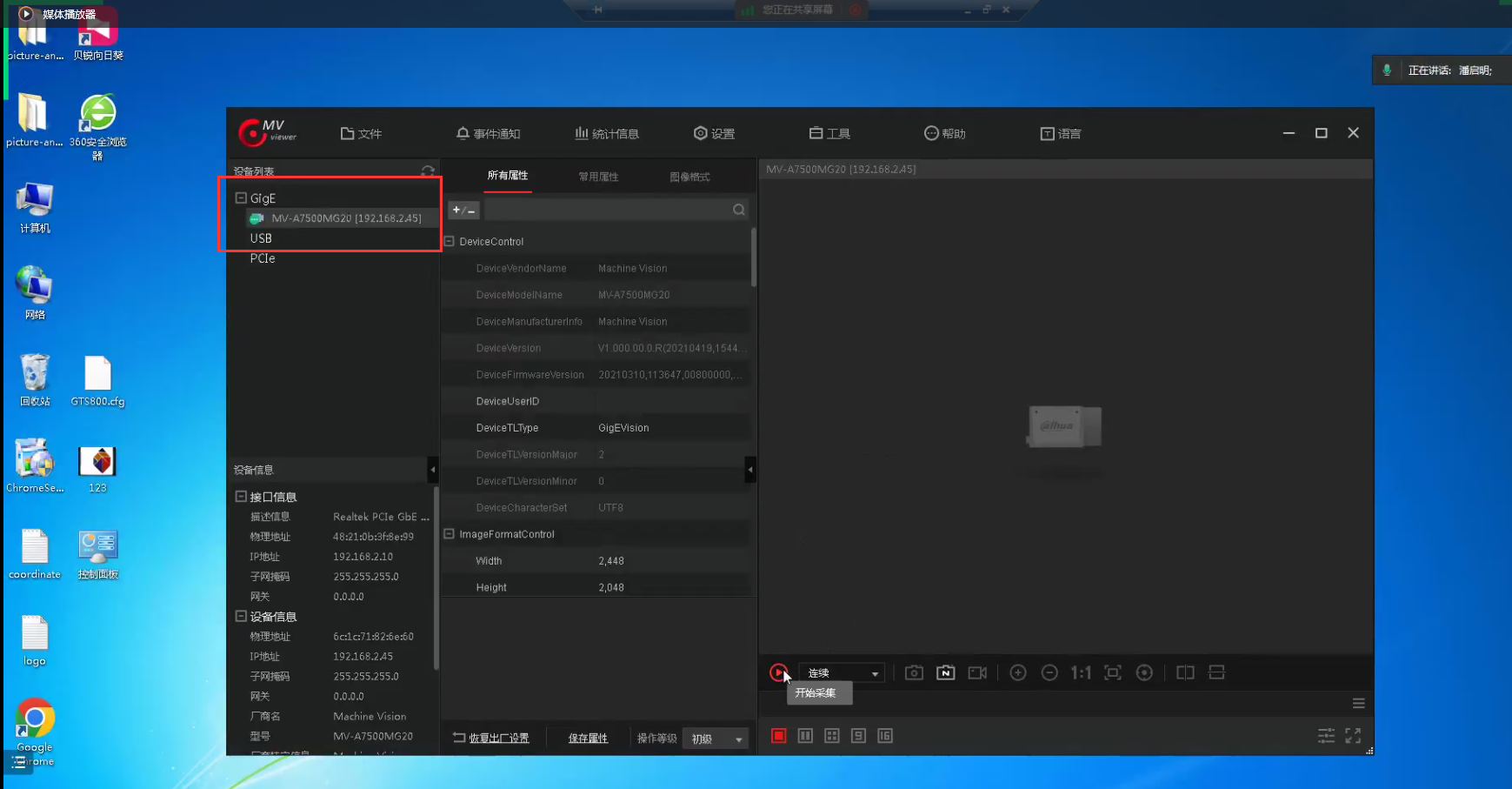Switch to the 常用属性 tab

(598, 177)
